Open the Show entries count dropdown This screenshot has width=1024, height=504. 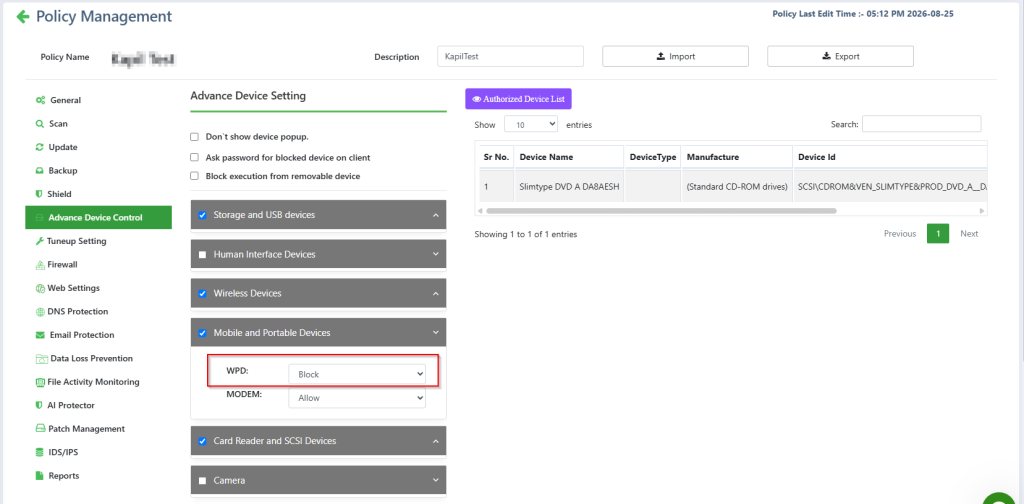point(531,124)
